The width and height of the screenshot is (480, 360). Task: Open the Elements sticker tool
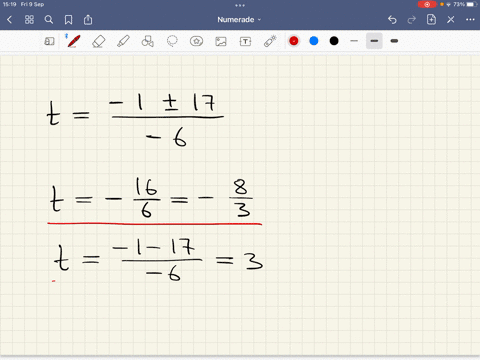click(x=196, y=41)
